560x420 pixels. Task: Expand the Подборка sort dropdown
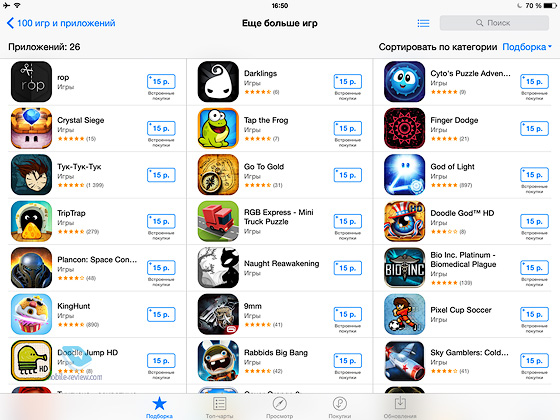[x=527, y=47]
